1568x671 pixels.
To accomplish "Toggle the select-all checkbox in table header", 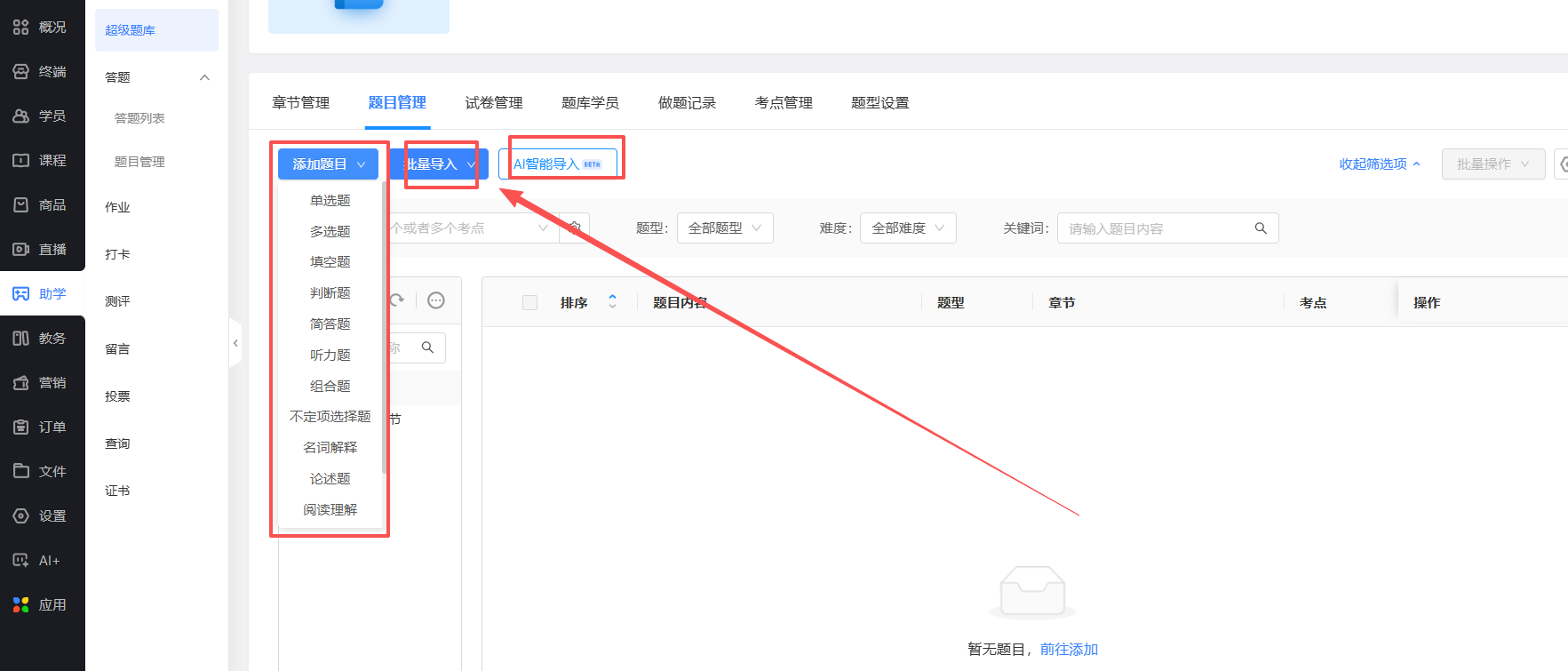I will pos(530,303).
